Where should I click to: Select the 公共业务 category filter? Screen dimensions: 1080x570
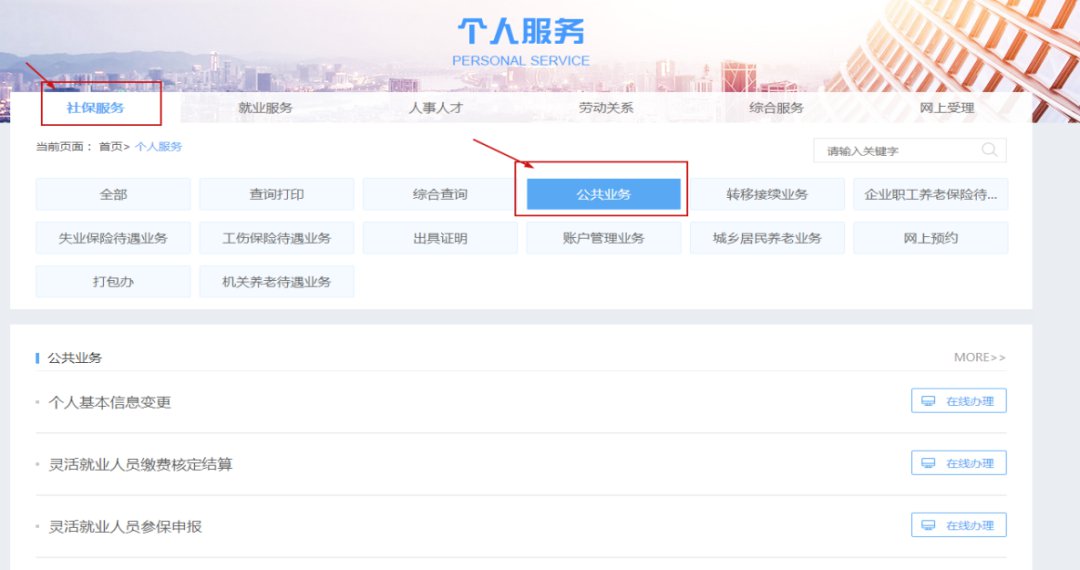pos(603,194)
